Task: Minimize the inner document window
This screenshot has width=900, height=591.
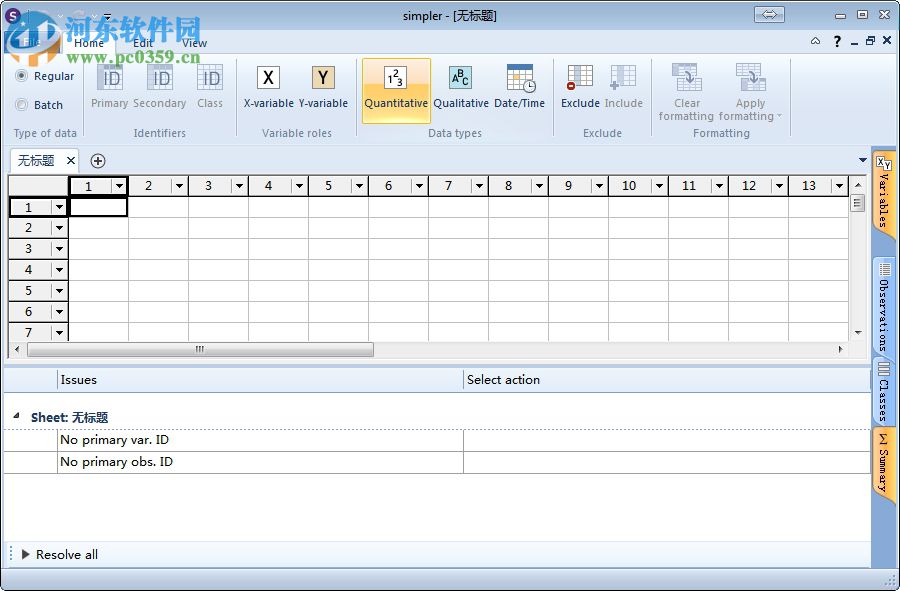Action: [x=855, y=42]
